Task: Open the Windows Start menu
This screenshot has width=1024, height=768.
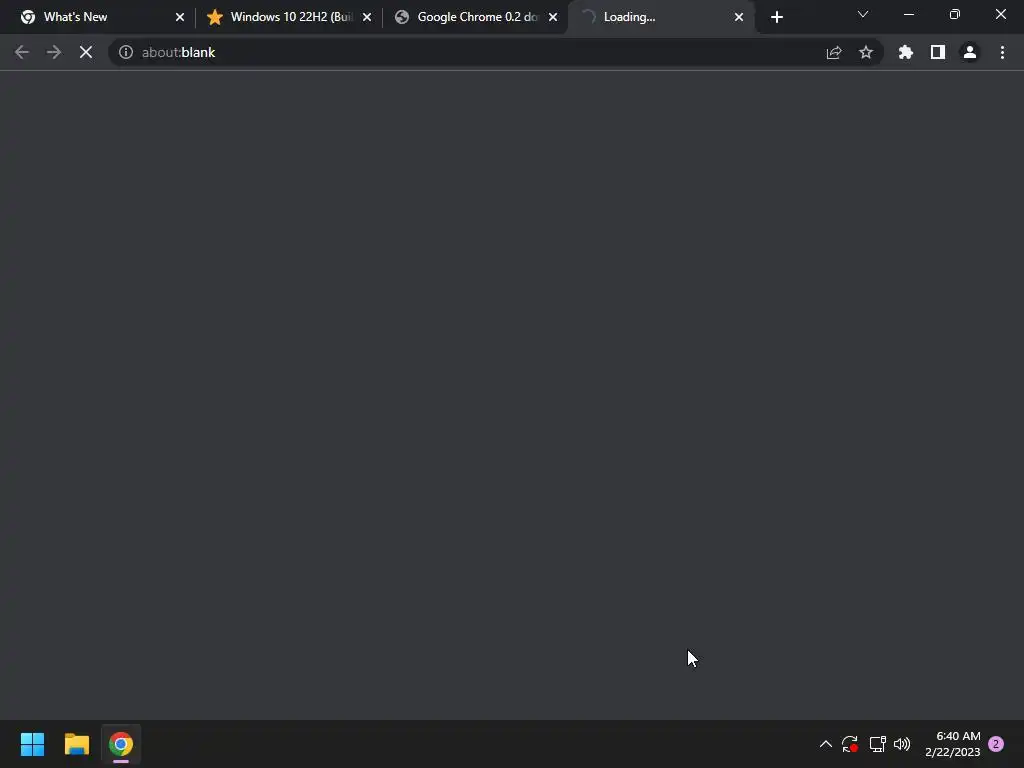Action: tap(32, 744)
